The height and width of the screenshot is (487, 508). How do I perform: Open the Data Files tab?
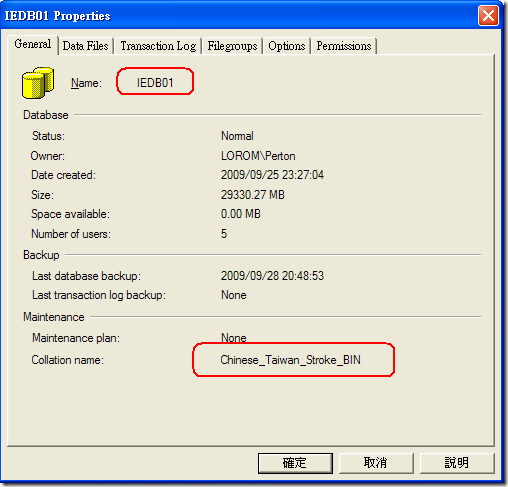[86, 46]
